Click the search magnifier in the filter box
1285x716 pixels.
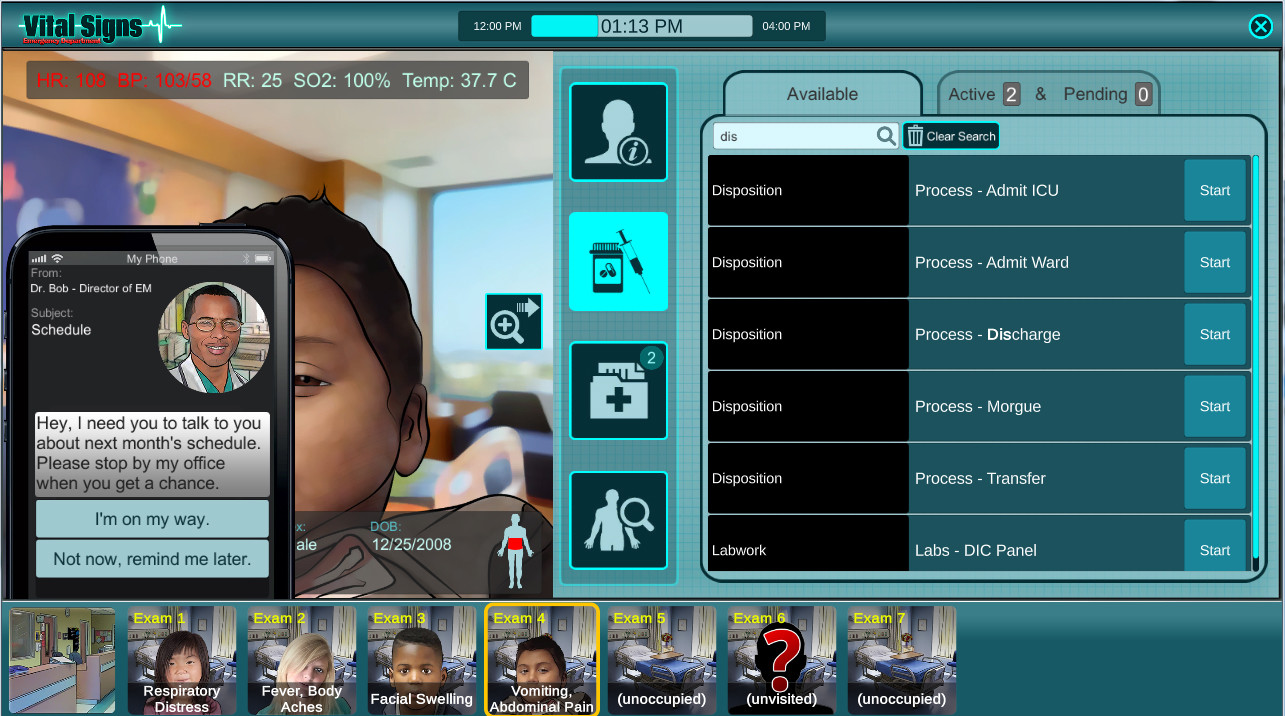click(886, 136)
